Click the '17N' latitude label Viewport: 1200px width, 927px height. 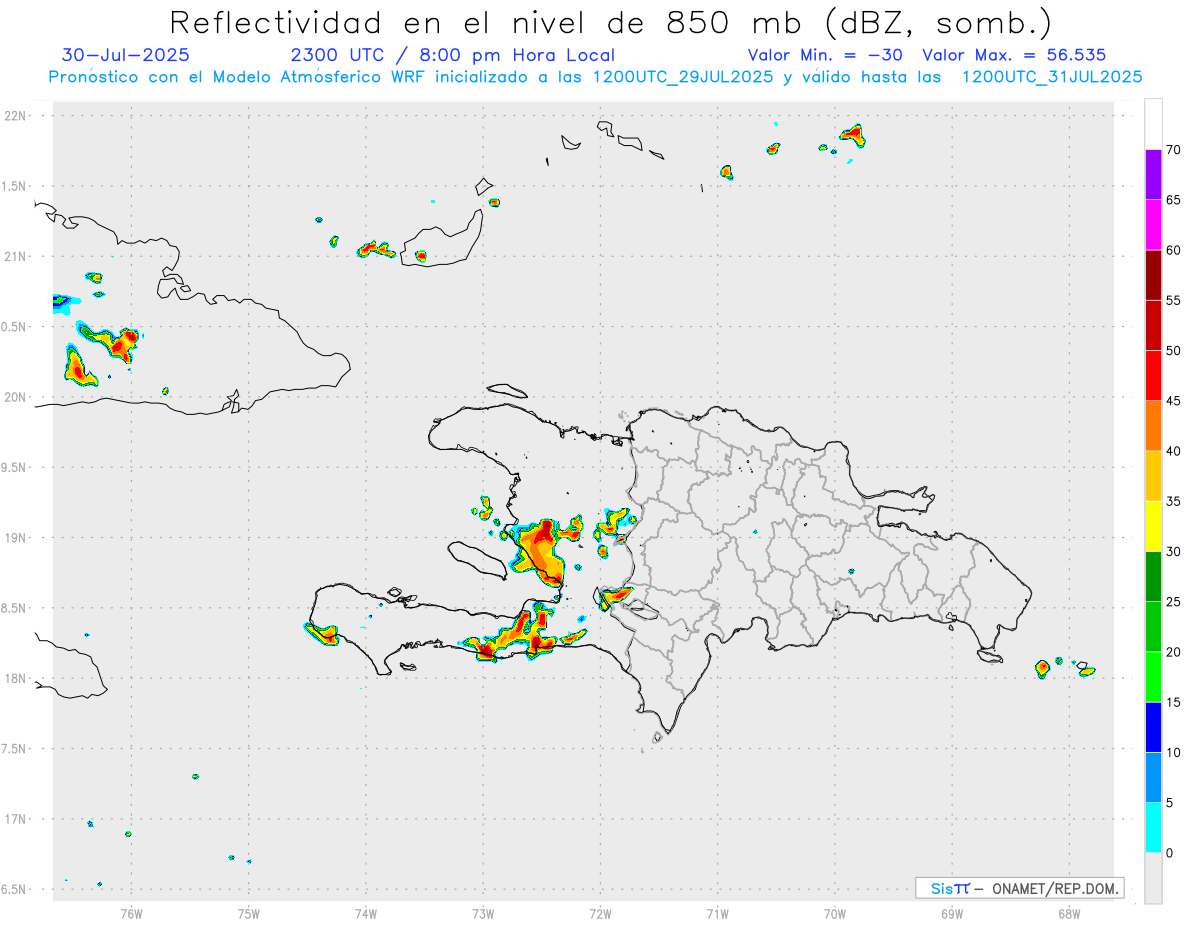16,819
